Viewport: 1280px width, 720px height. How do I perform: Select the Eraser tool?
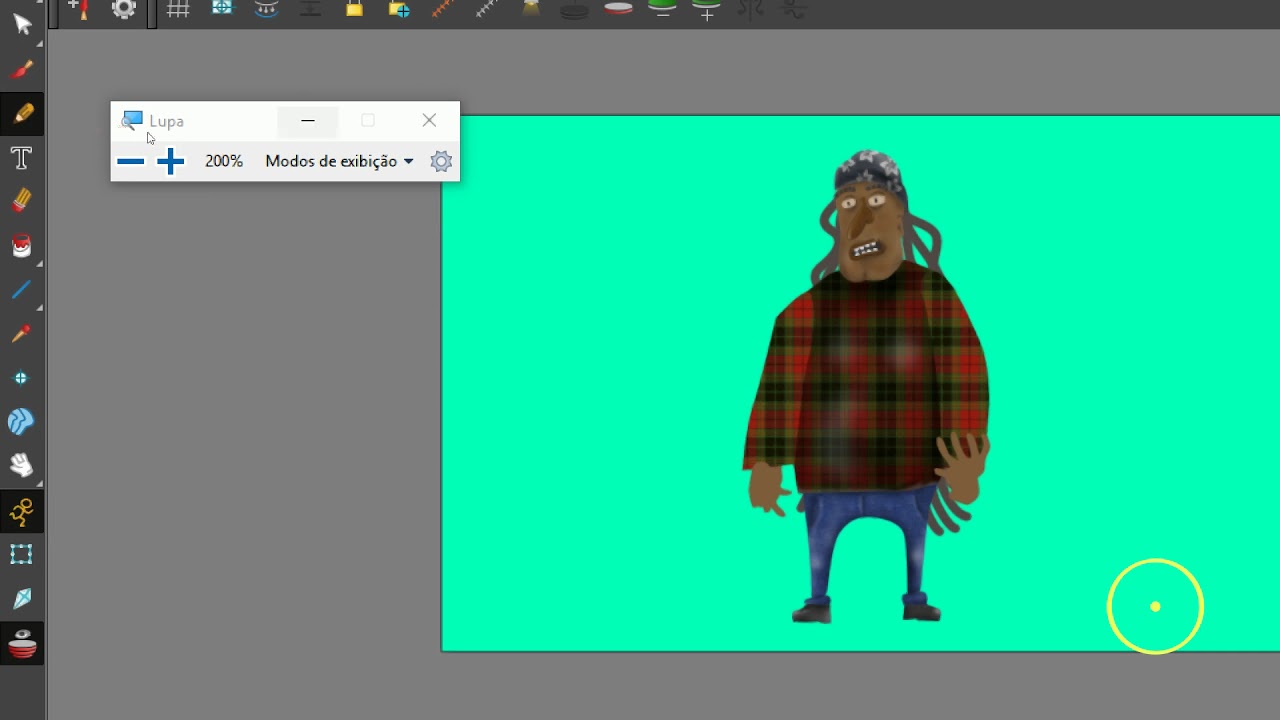22,201
